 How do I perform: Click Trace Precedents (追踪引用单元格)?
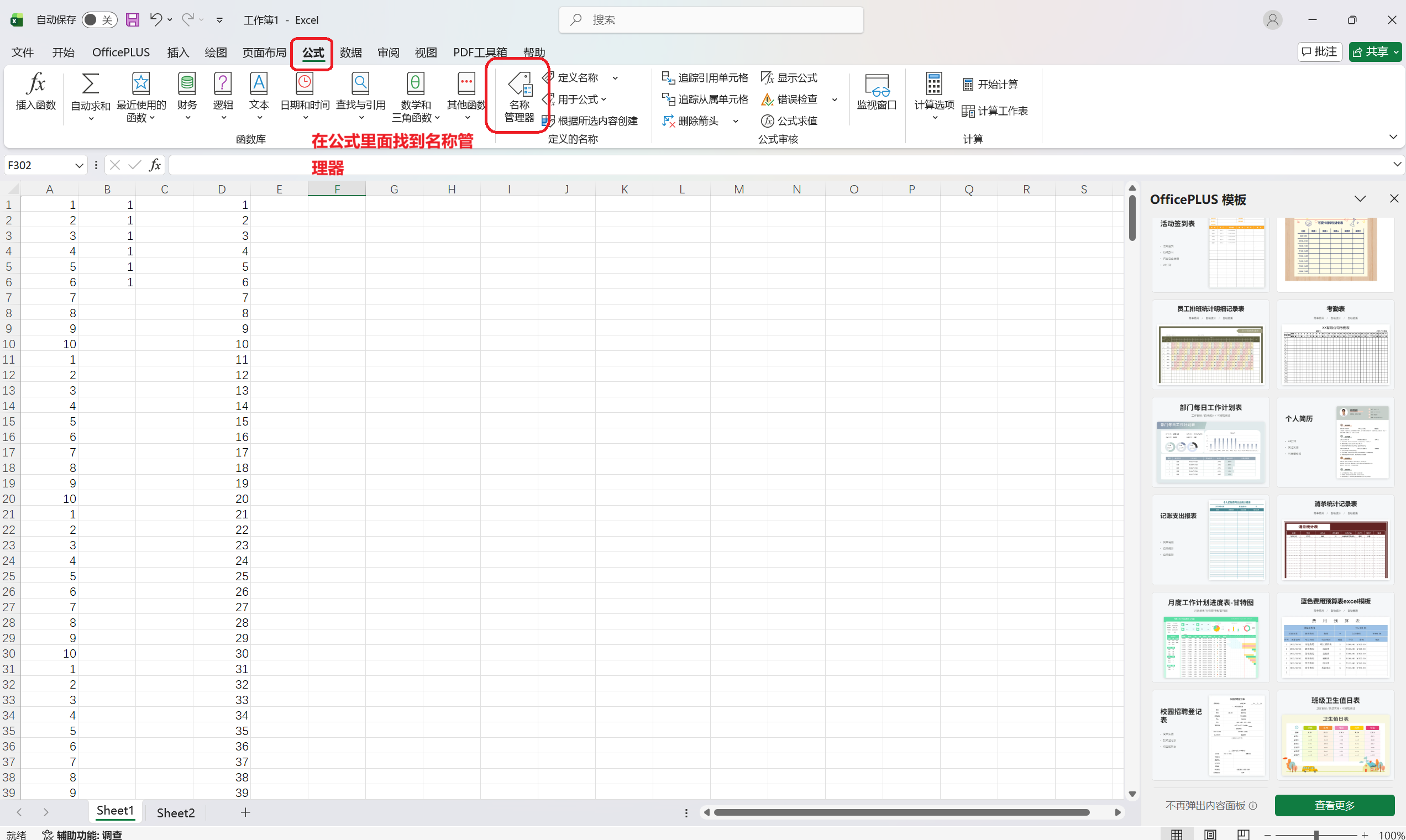705,77
